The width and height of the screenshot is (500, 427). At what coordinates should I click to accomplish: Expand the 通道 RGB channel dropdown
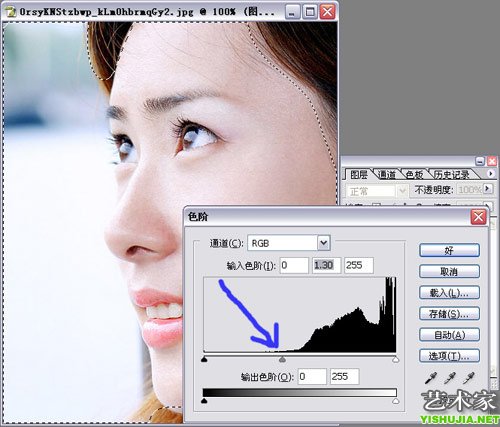pyautogui.click(x=323, y=243)
